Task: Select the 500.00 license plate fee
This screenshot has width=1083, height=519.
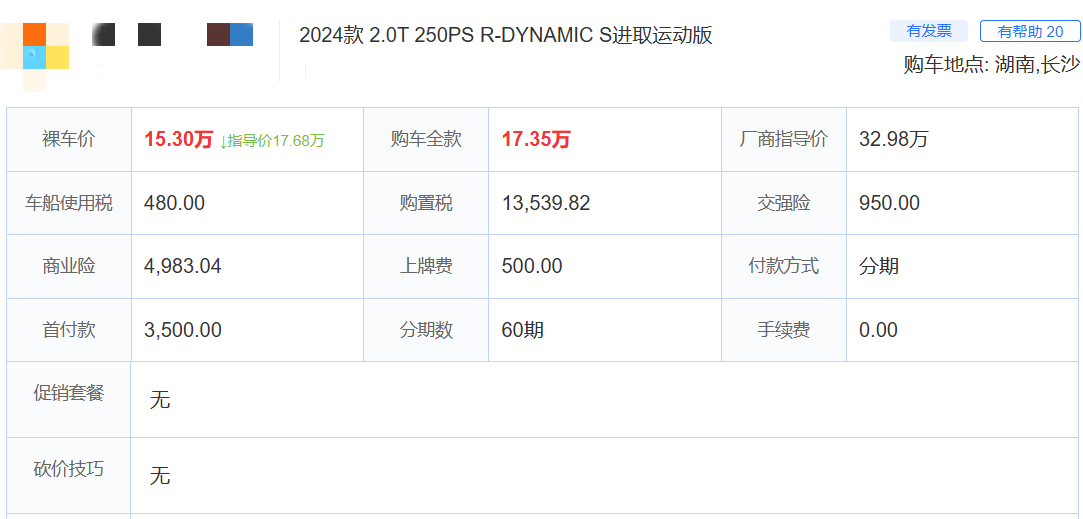Action: (532, 266)
